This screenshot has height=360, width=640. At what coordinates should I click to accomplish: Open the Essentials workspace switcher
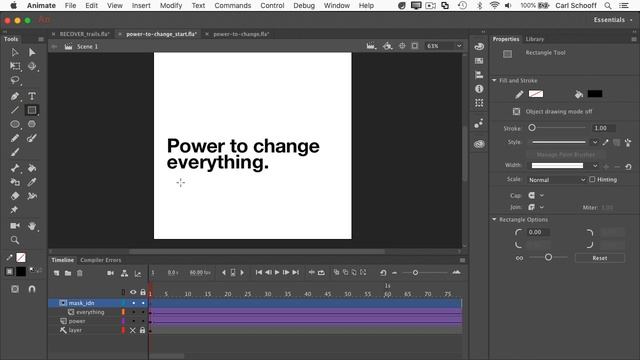click(x=613, y=20)
